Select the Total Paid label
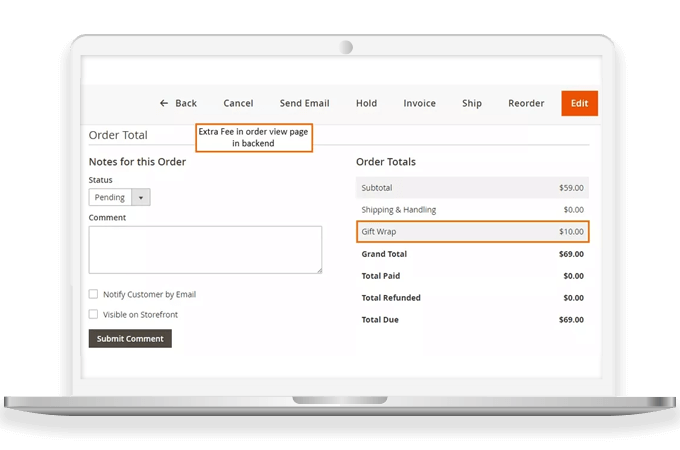This screenshot has width=680, height=450. (x=381, y=276)
